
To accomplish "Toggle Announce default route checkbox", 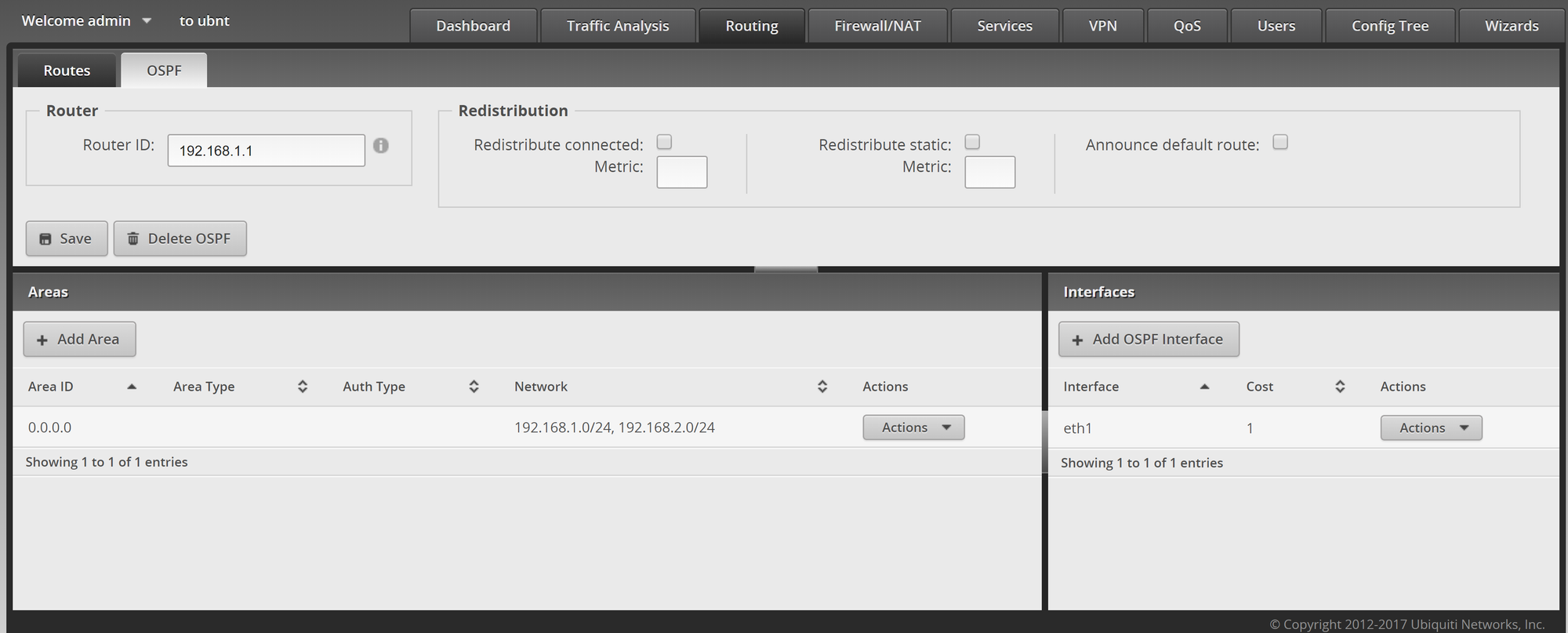I will (x=1280, y=142).
